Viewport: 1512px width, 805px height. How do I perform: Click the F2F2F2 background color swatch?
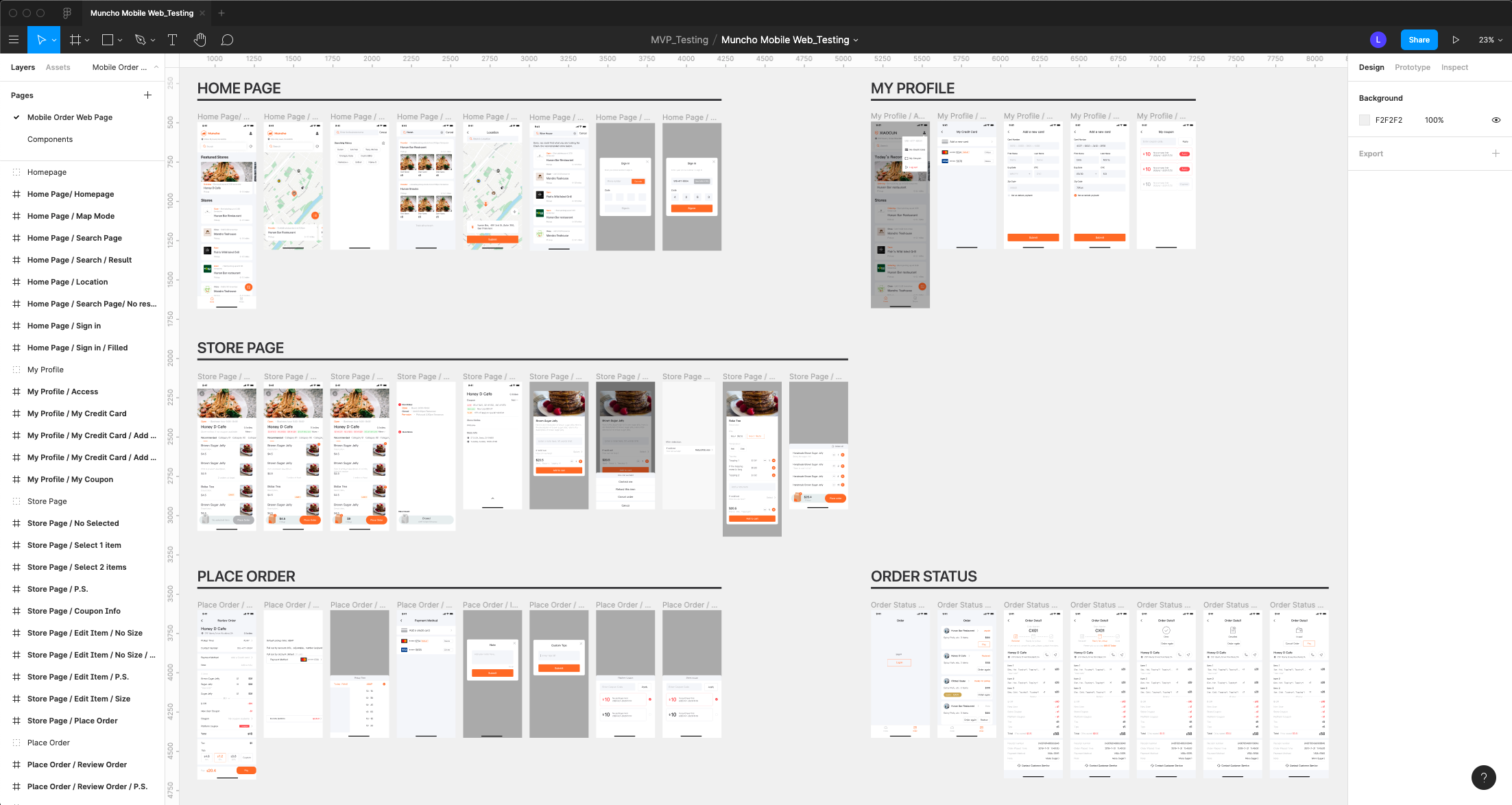1365,119
